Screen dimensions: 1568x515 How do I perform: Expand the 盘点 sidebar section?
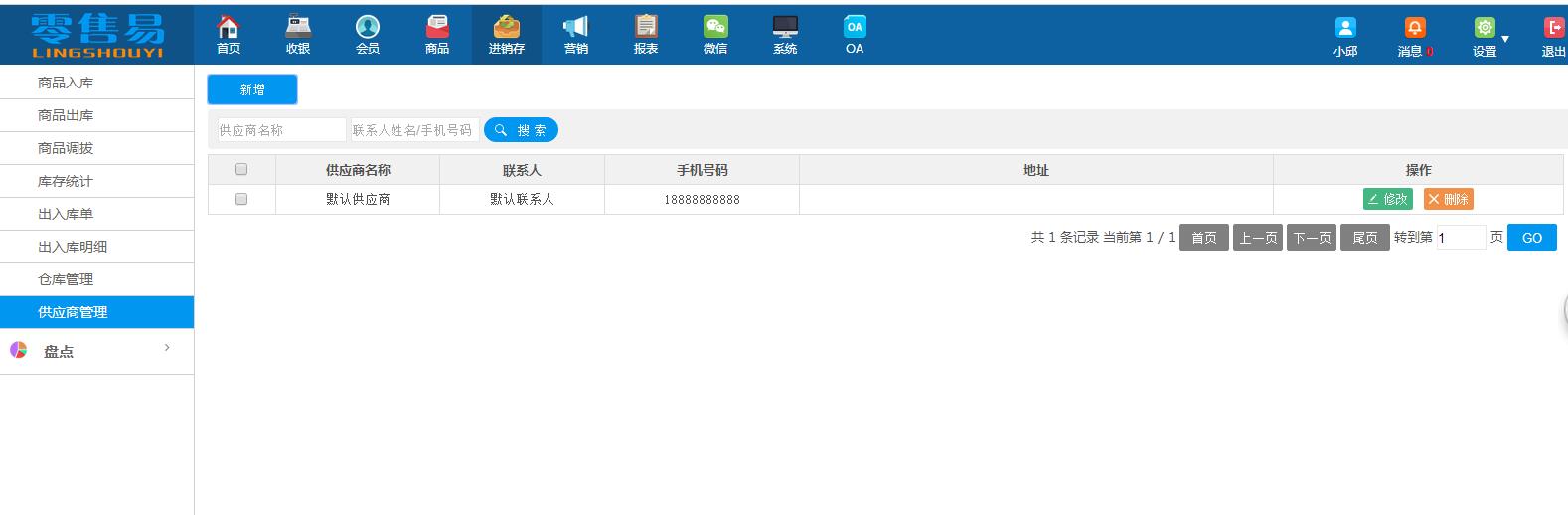point(96,351)
